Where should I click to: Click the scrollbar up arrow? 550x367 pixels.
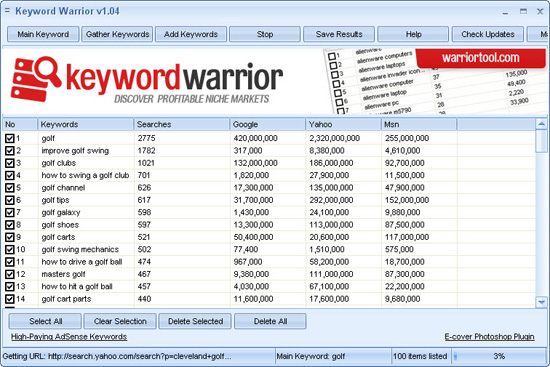pyautogui.click(x=541, y=124)
